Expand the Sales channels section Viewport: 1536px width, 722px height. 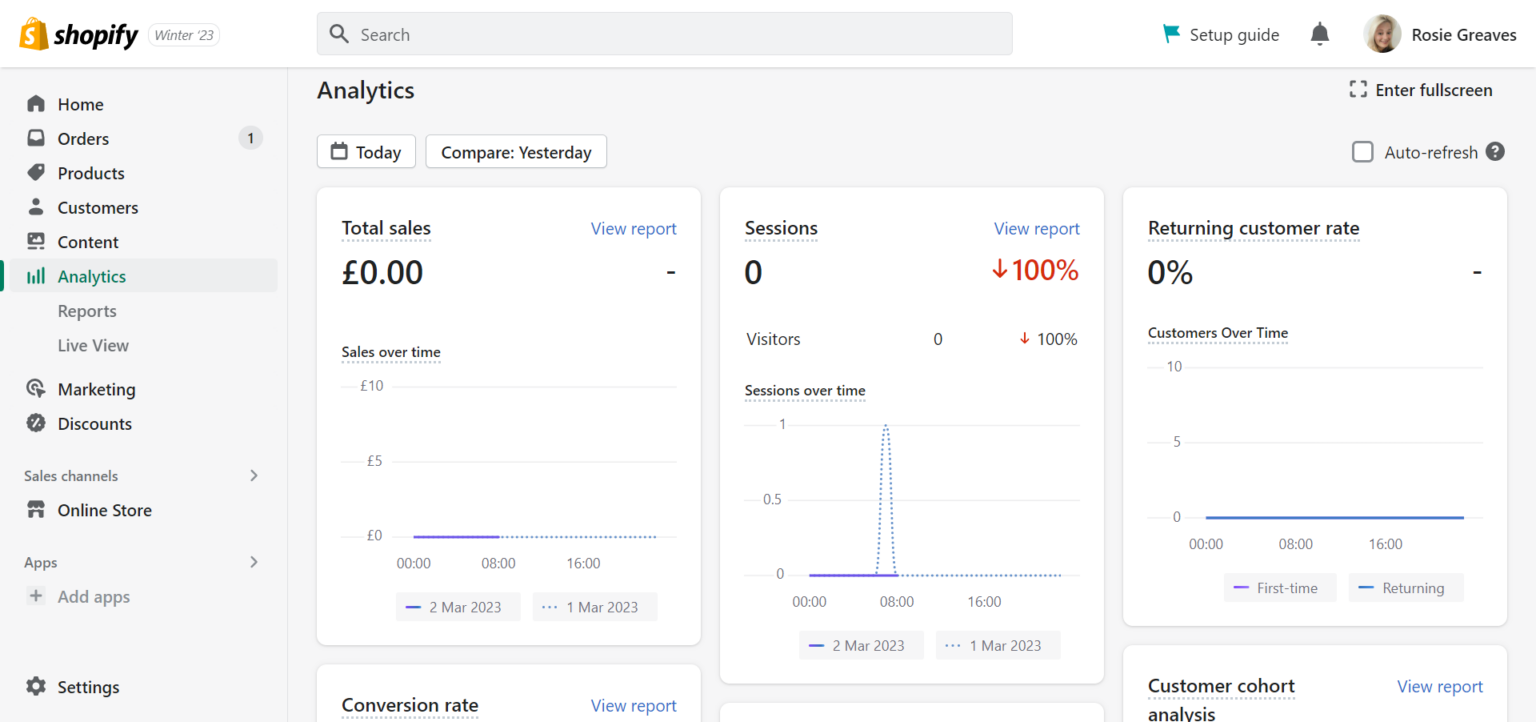tap(254, 475)
